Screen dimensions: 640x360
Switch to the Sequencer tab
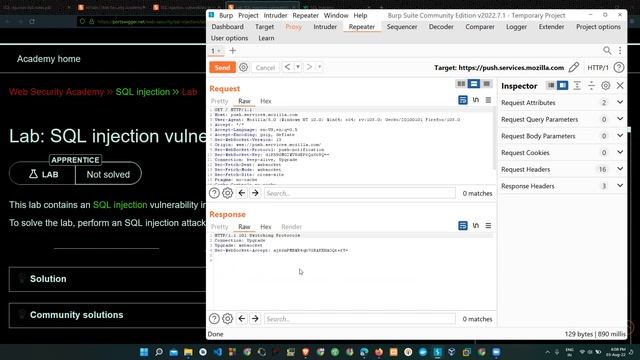[x=402, y=27]
